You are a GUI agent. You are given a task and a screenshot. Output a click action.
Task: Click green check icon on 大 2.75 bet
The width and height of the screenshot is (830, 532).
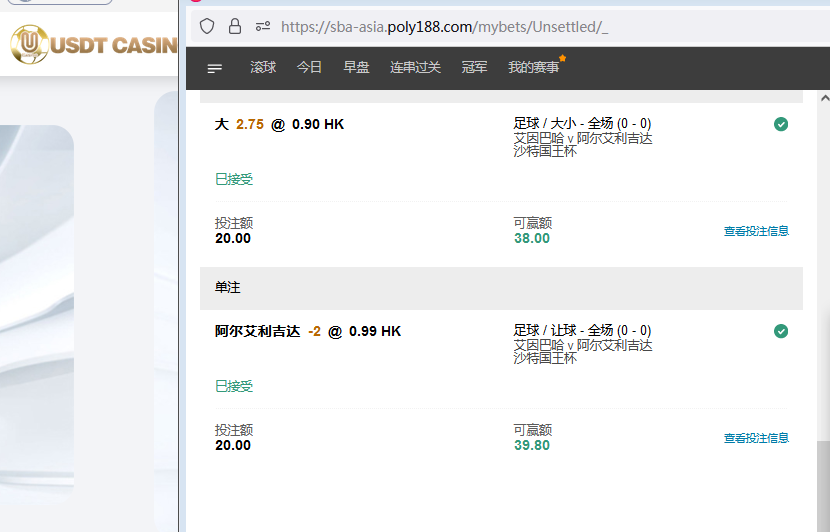781,124
